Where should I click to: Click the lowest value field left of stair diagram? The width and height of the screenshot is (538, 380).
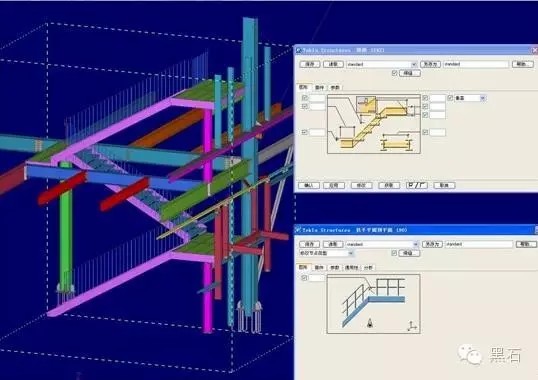tap(317, 132)
